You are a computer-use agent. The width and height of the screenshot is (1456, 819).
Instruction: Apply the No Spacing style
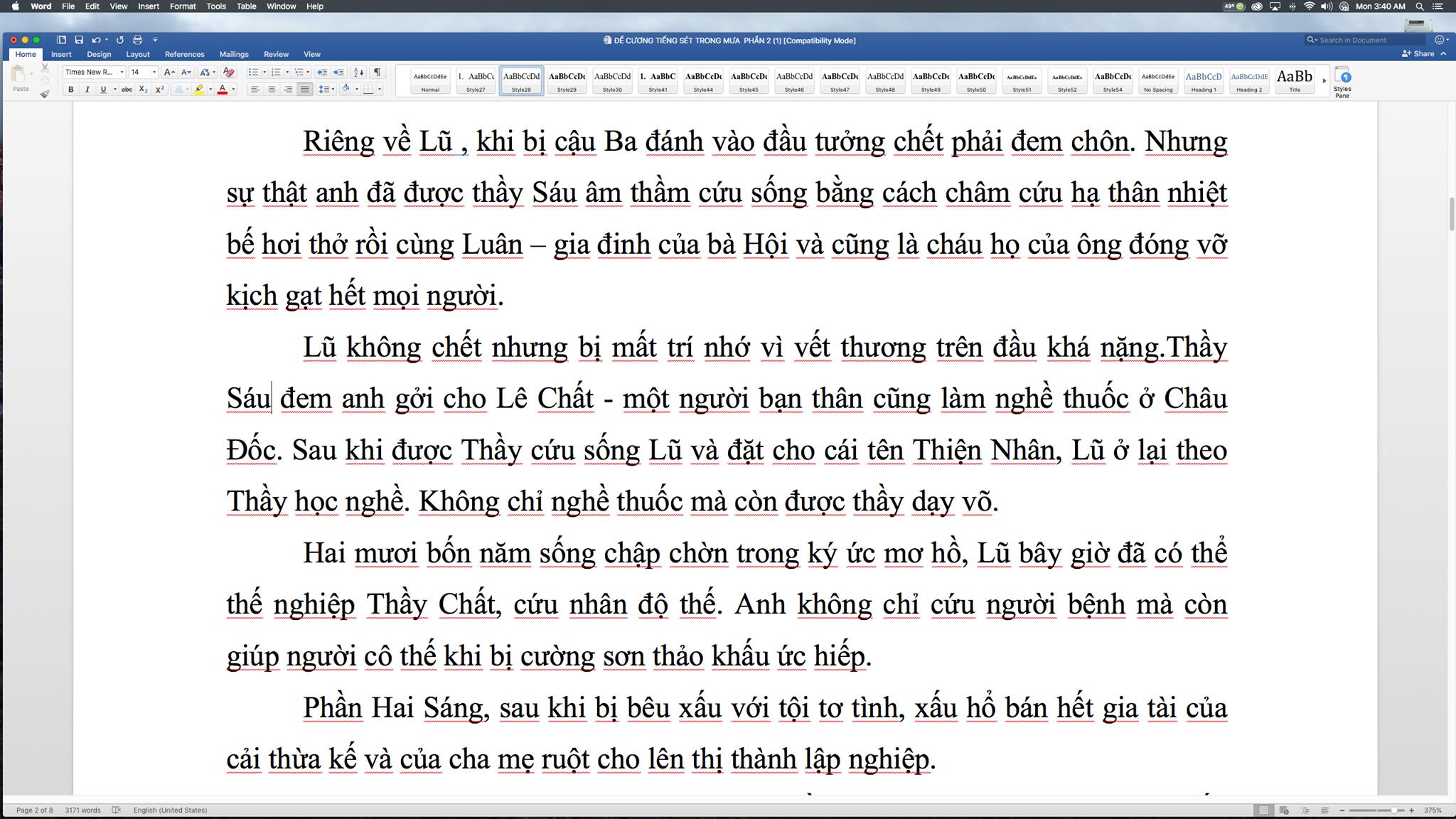1158,80
